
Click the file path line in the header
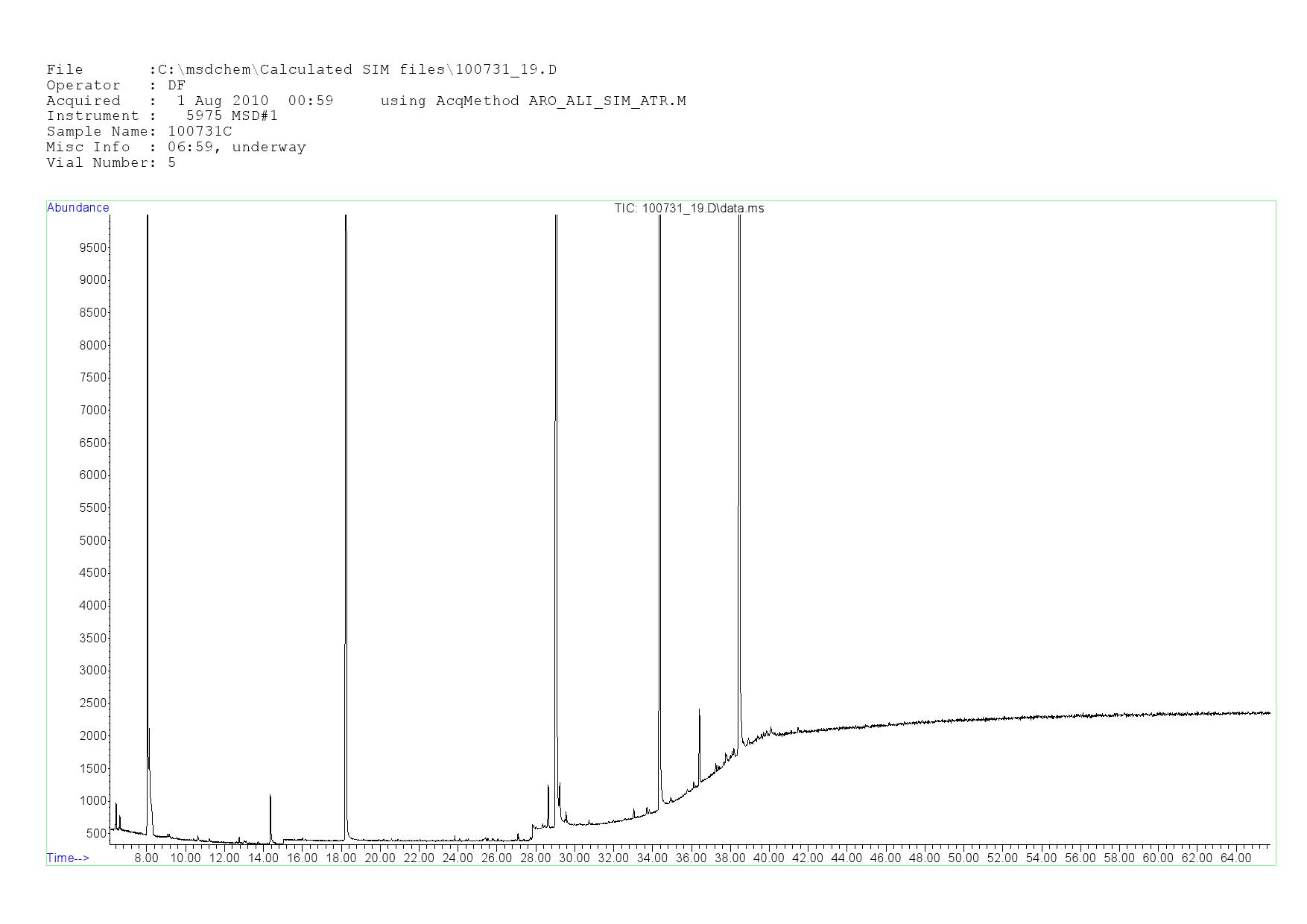pos(301,70)
